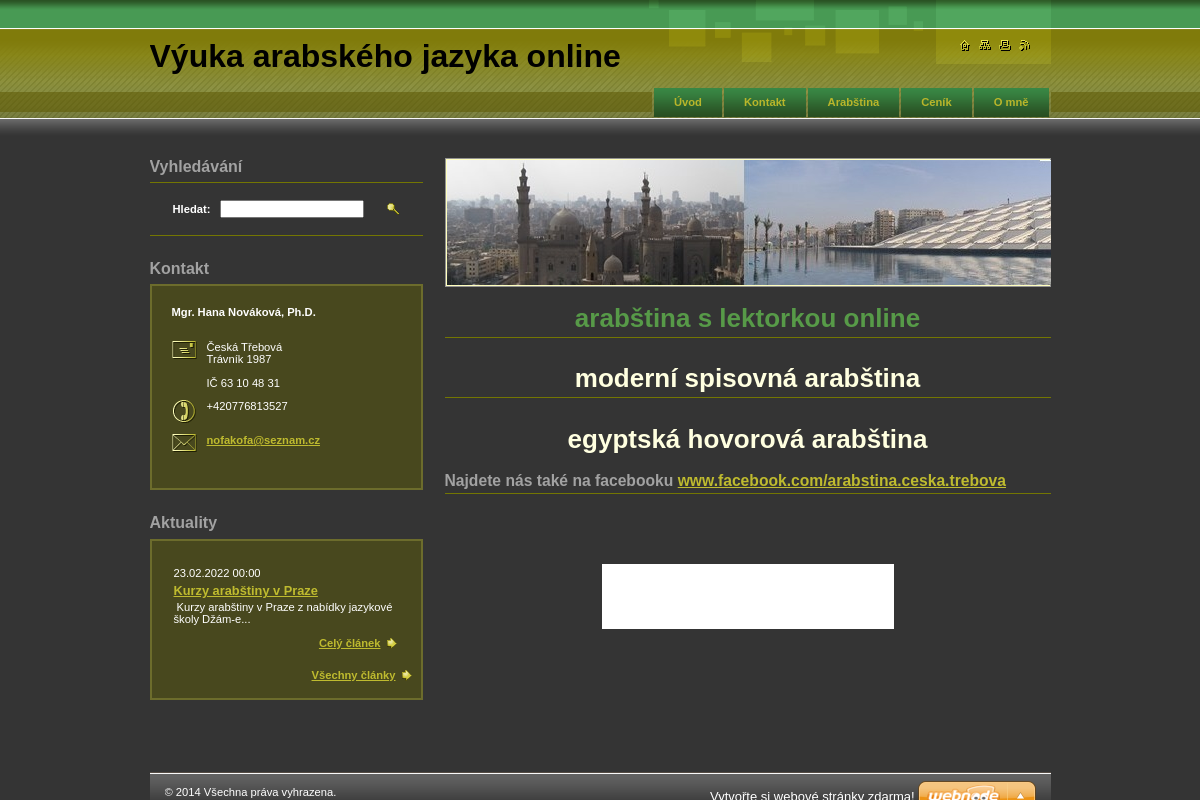Switch to the Arabština tab
1200x800 pixels.
(x=853, y=102)
